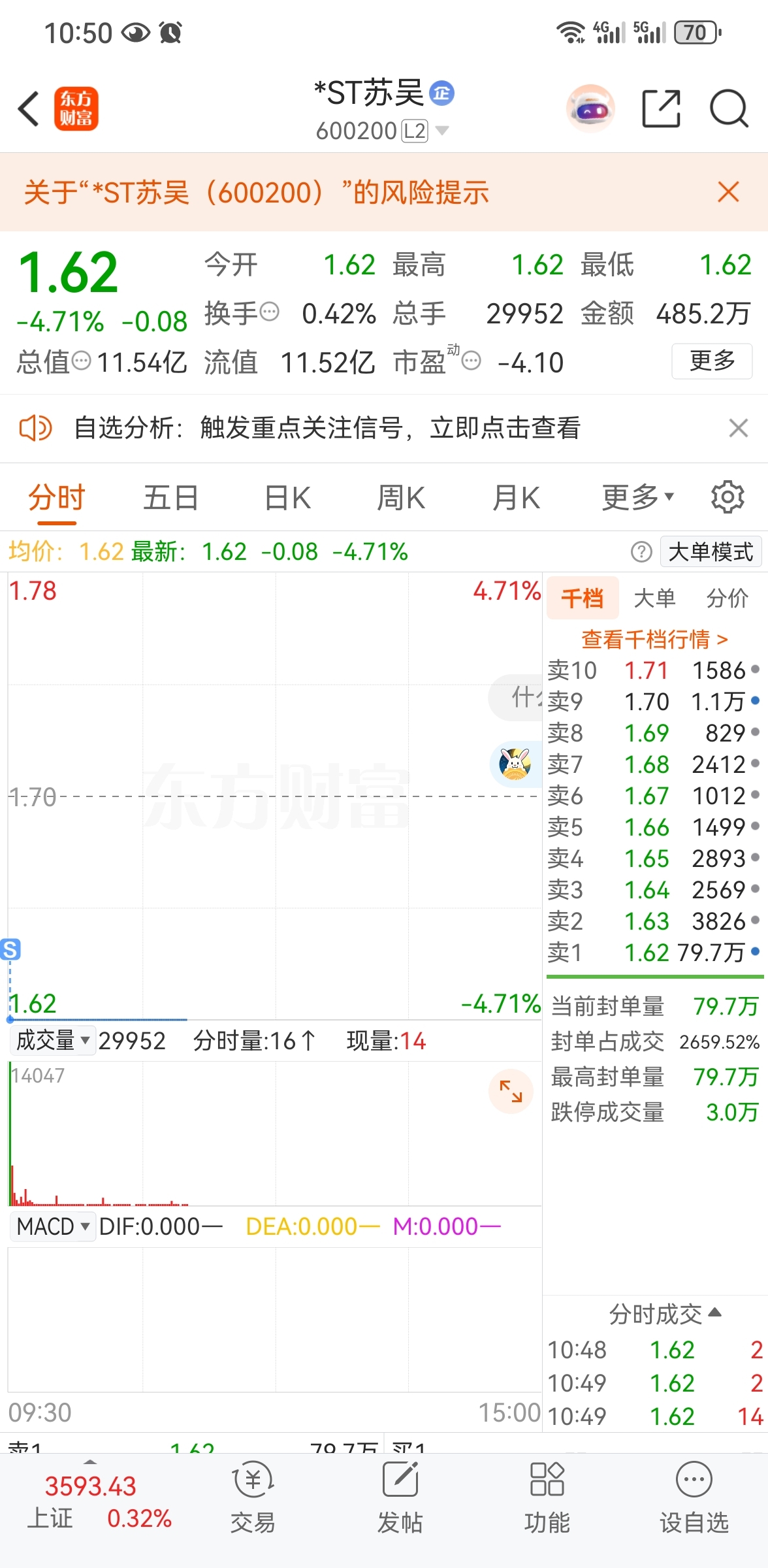Open the 发帖 post icon

click(400, 1499)
